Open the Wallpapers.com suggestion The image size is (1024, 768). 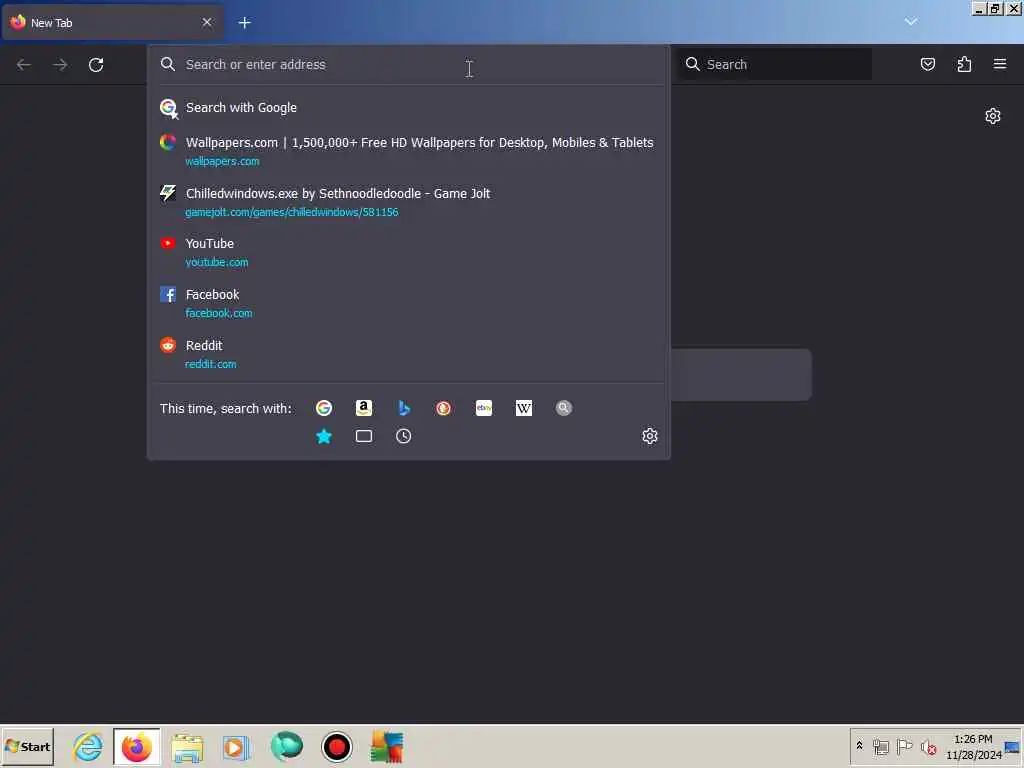tap(408, 151)
